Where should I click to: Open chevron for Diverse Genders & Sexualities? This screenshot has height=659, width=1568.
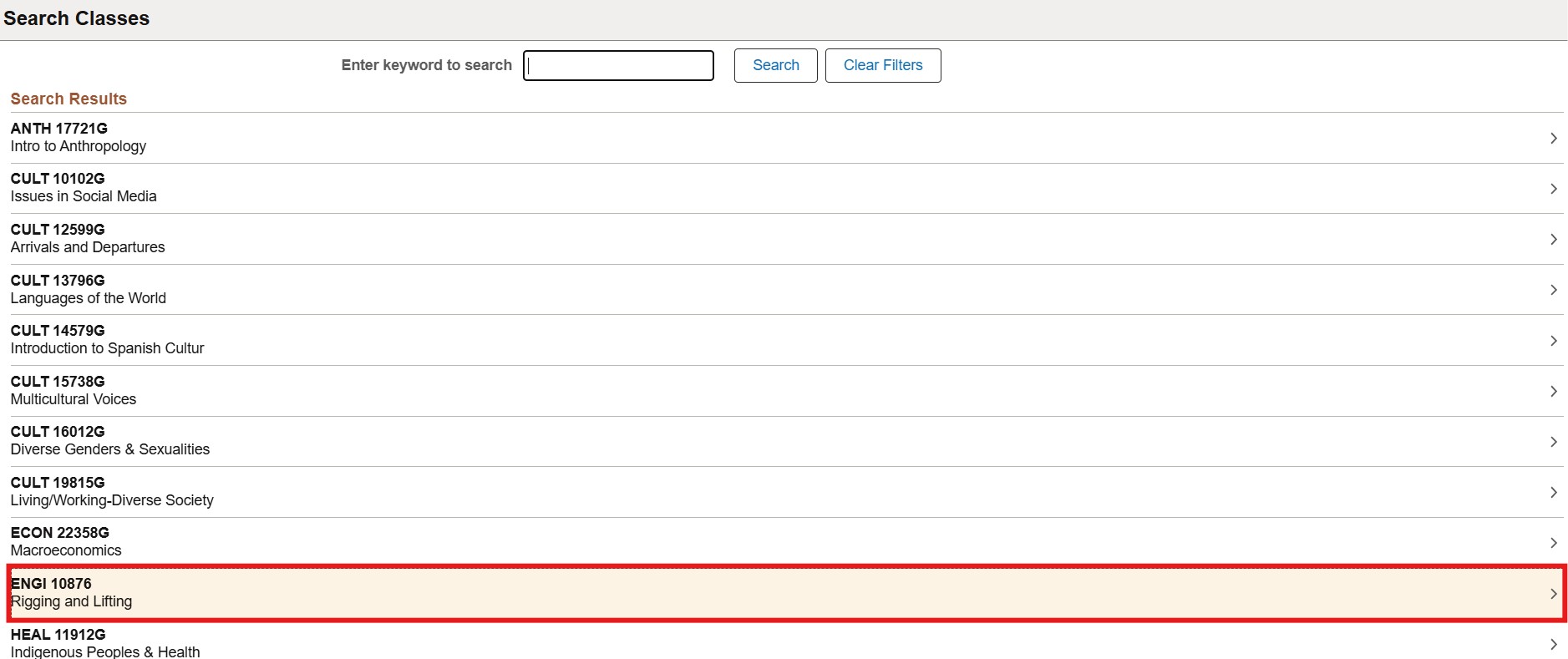pos(1553,442)
